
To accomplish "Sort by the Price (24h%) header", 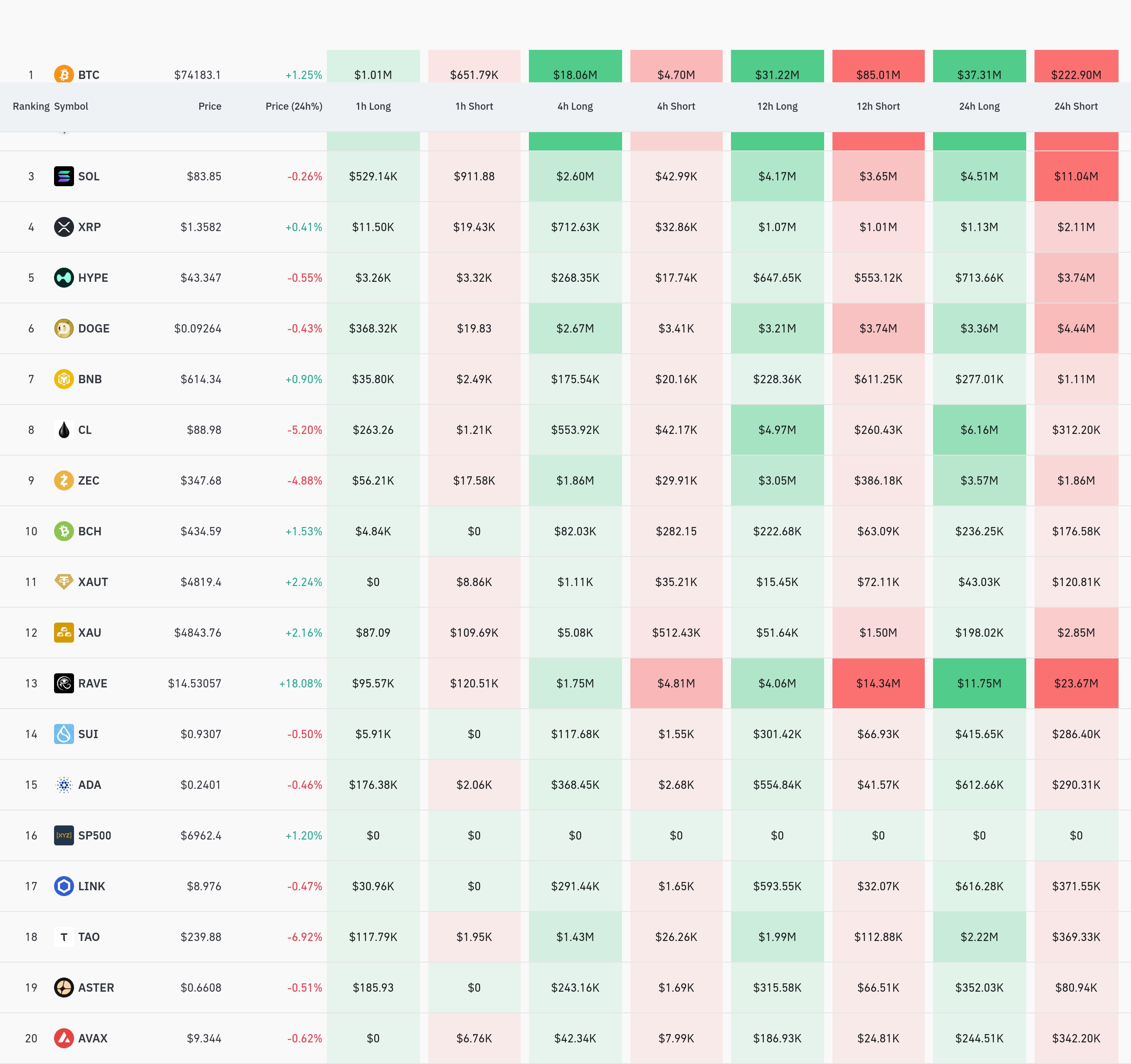I will pos(294,106).
